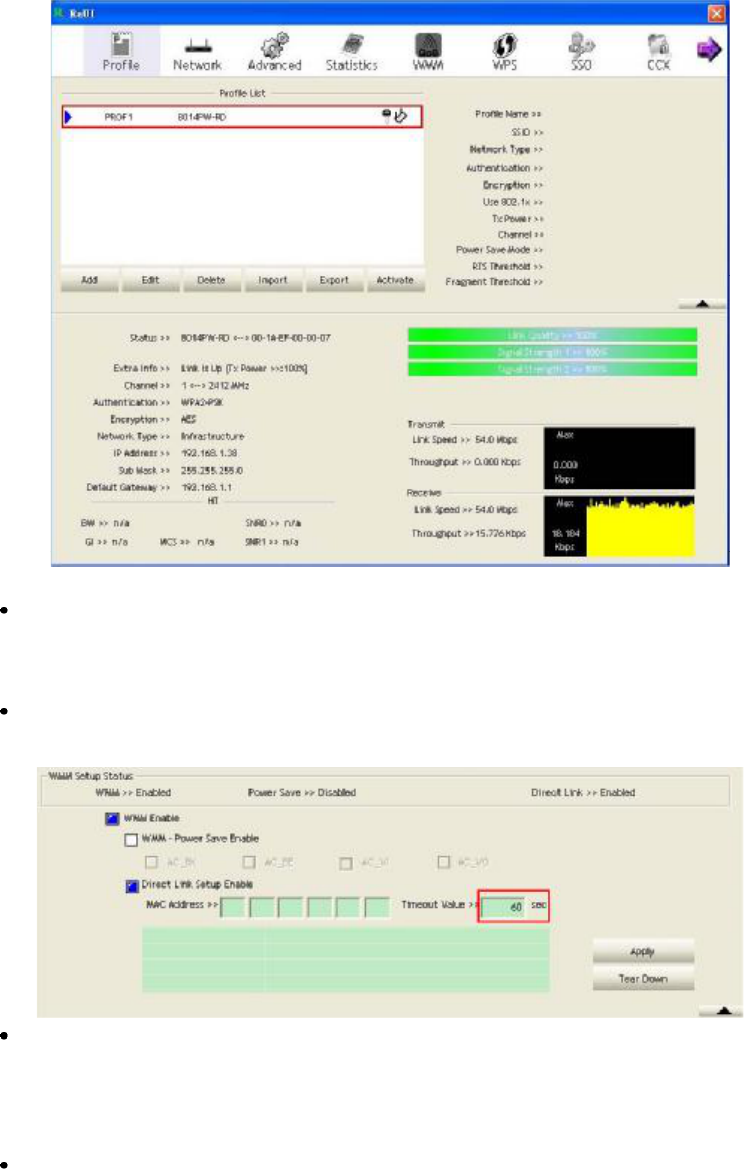
Task: Toggle the AC_BE checkbox
Action: (x=250, y=862)
